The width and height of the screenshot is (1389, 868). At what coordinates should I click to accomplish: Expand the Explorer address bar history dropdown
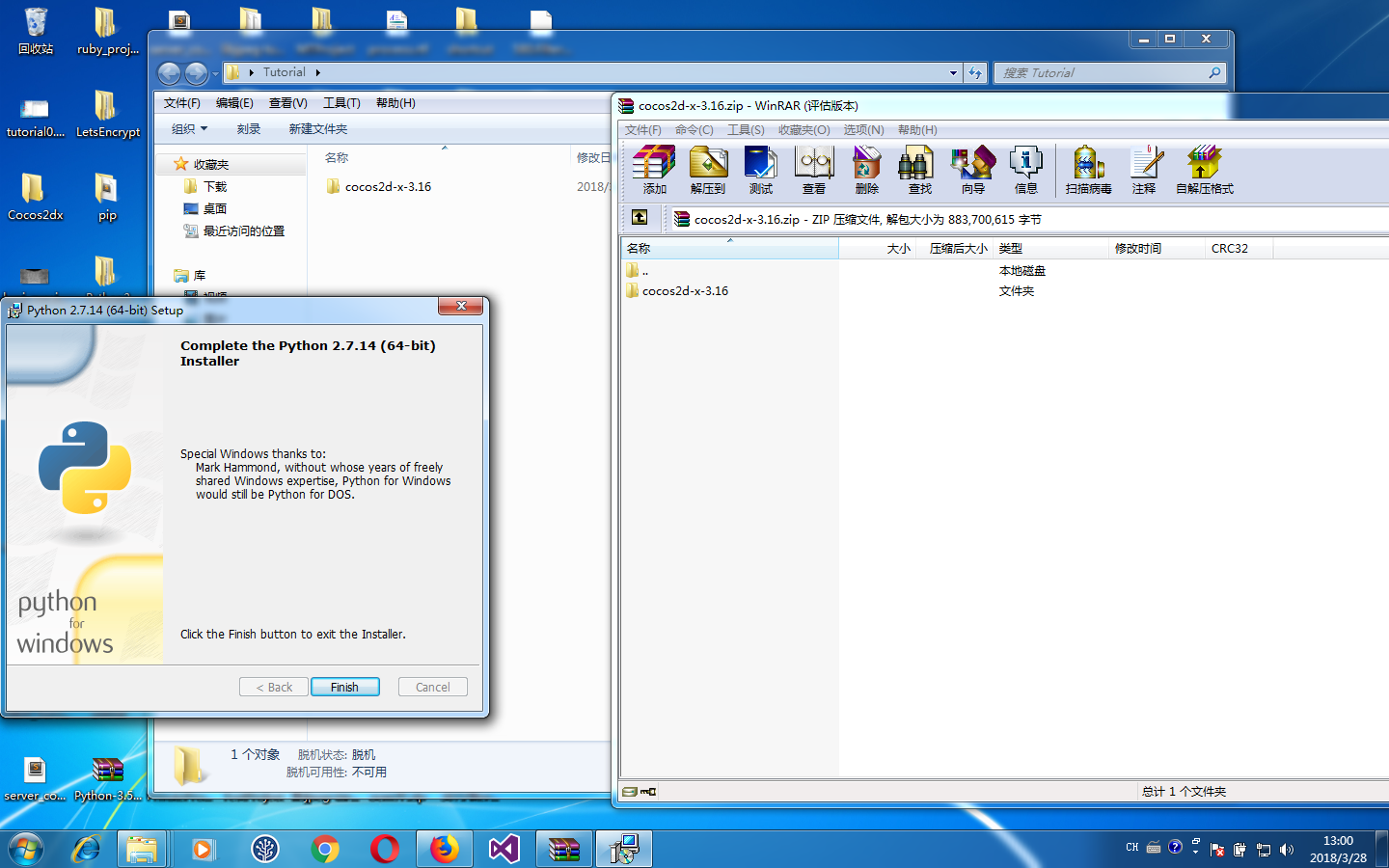point(953,72)
